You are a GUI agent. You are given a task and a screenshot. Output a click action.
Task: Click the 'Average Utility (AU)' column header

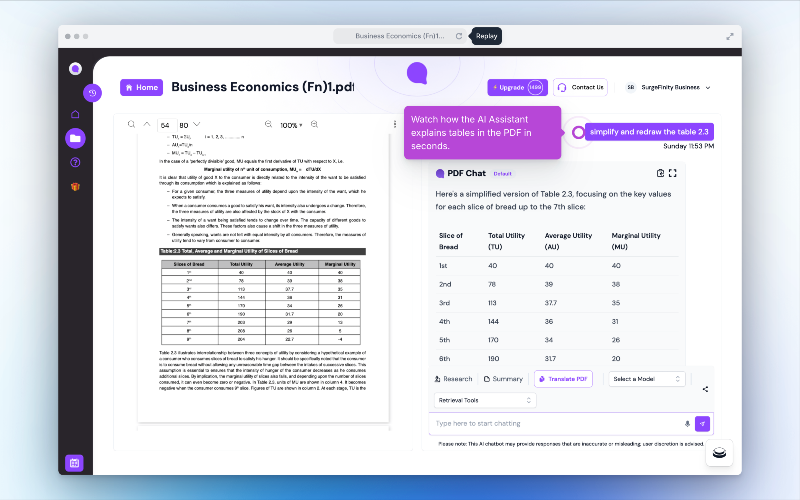(x=568, y=241)
